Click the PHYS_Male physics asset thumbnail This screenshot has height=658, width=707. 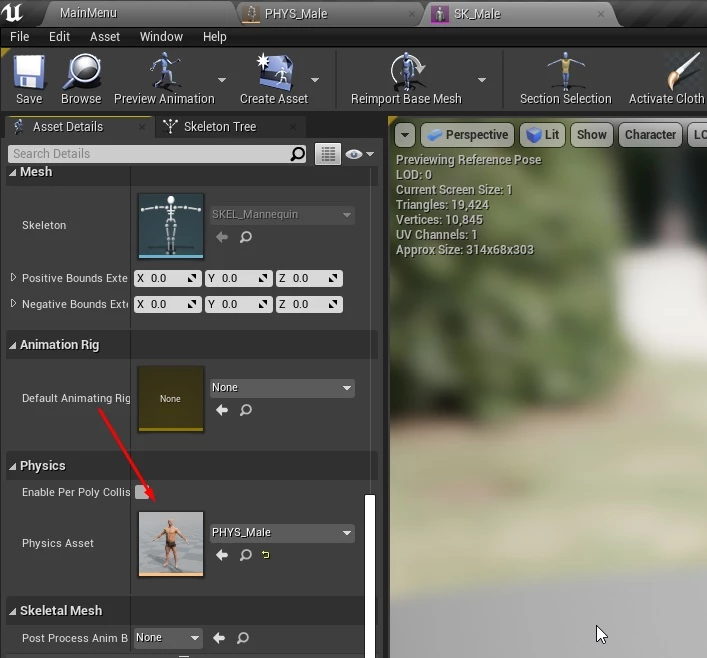(x=171, y=544)
